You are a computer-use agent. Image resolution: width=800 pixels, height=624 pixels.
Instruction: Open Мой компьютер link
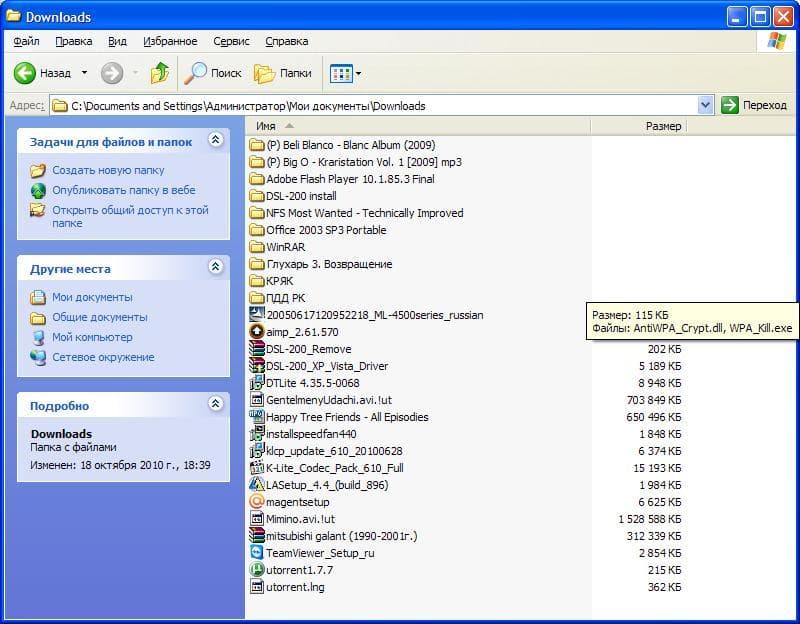[x=92, y=337]
